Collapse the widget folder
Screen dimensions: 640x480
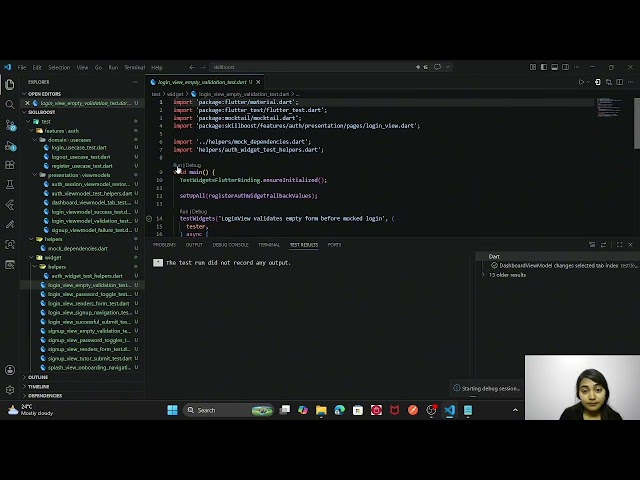click(53, 258)
